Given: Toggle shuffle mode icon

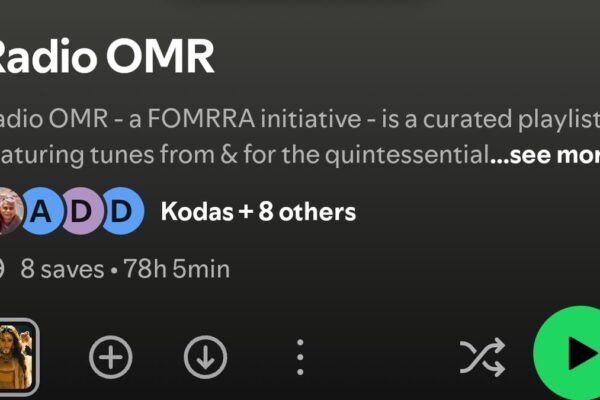Looking at the screenshot, I should point(483,357).
